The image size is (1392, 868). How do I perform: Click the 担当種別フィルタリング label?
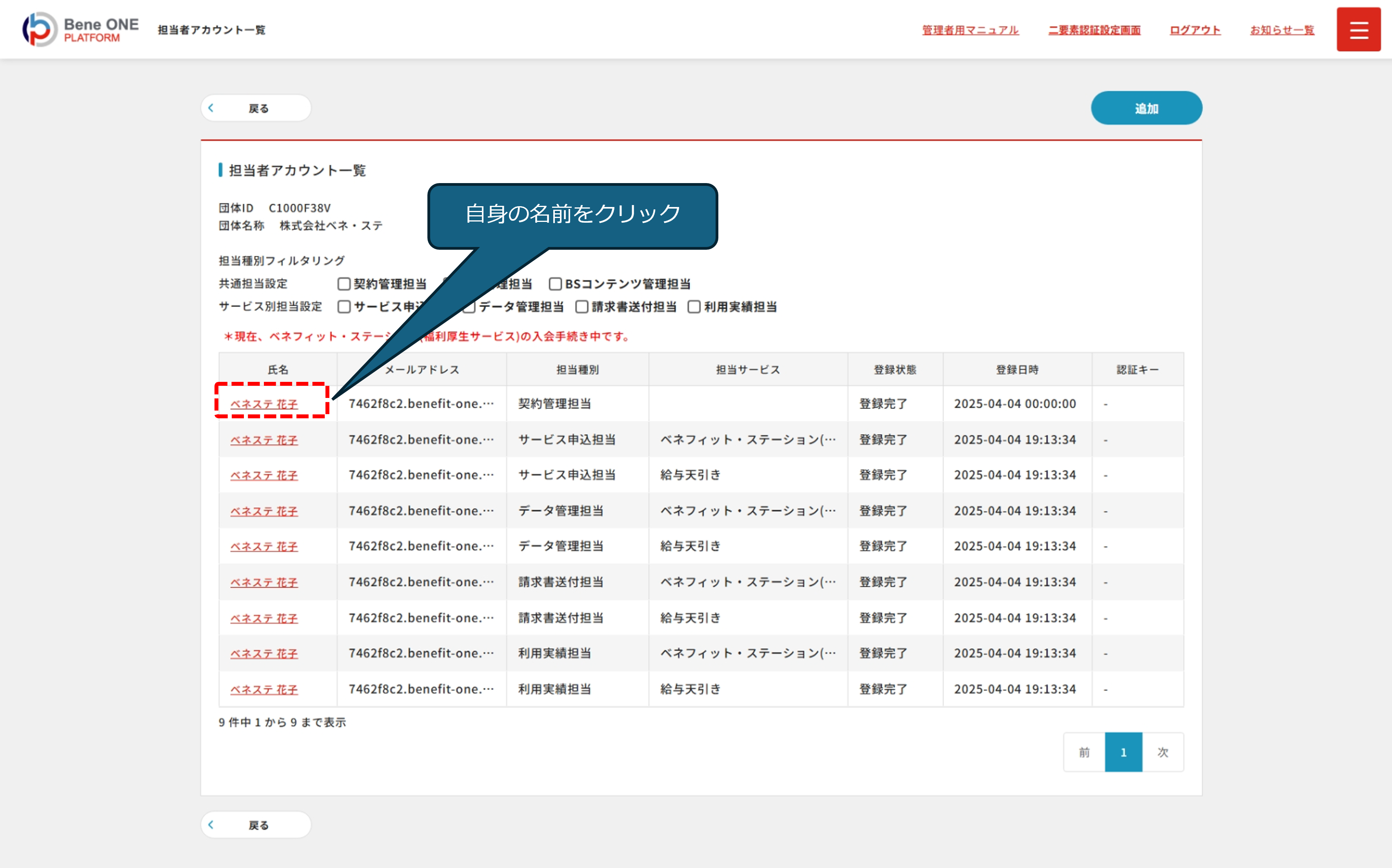(281, 261)
